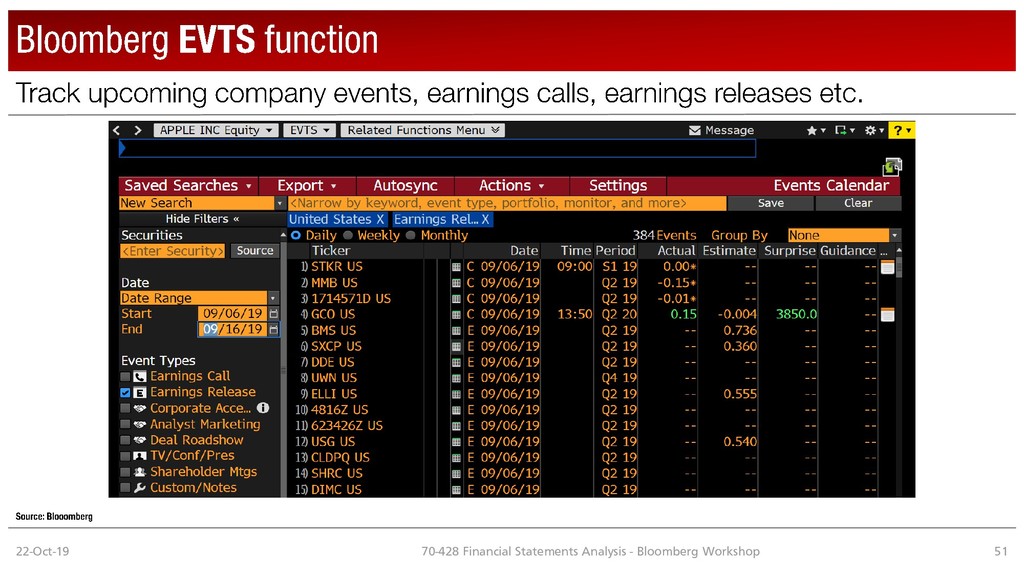
Task: Open the Message envelope icon
Action: [695, 130]
